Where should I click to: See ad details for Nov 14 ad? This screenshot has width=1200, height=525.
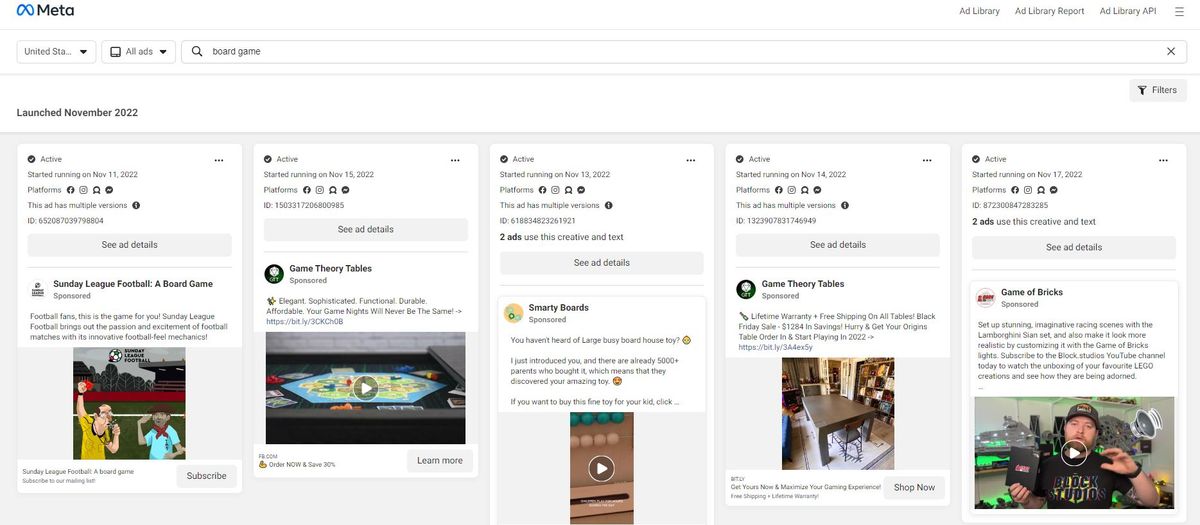coord(838,245)
